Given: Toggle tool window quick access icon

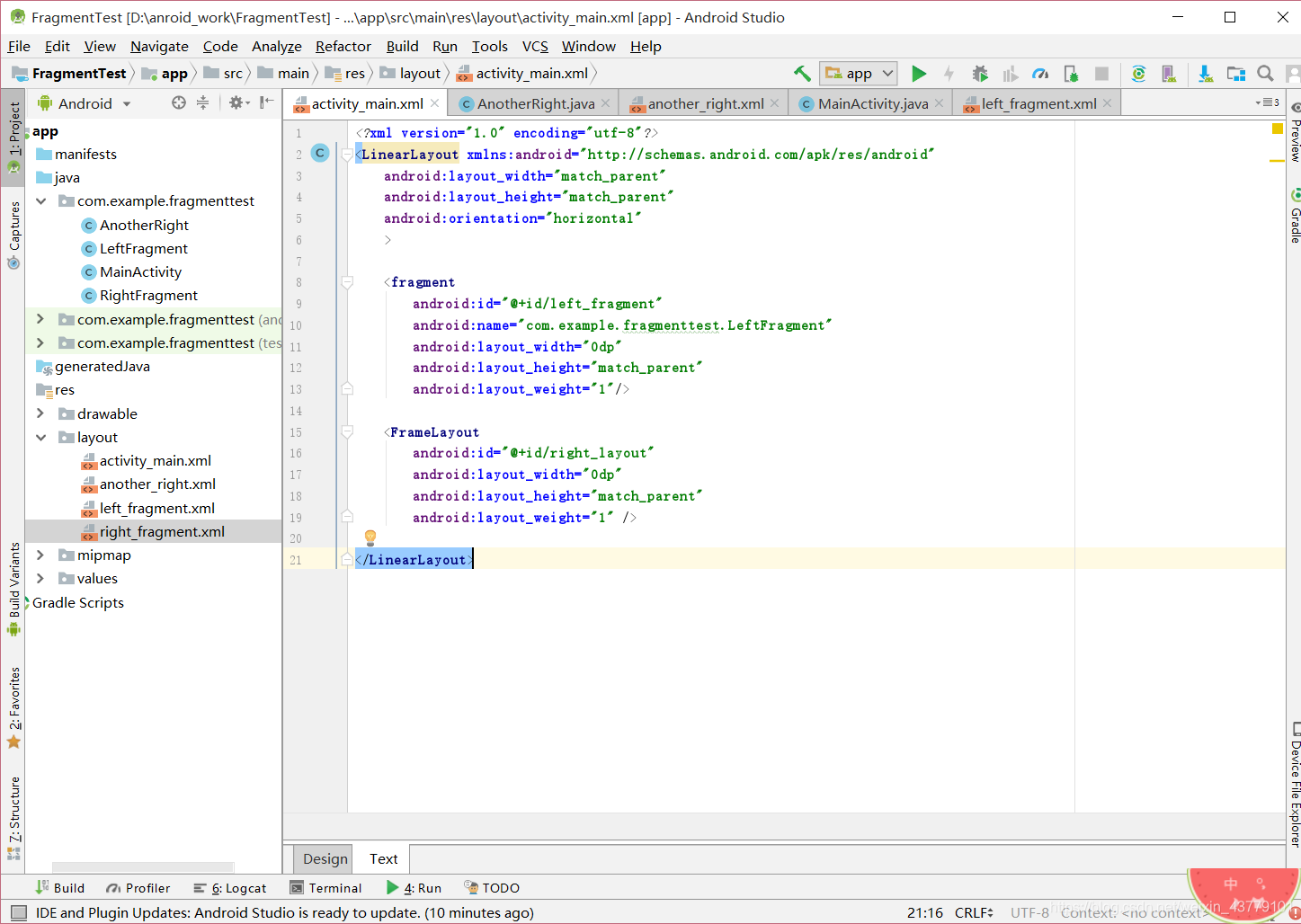Looking at the screenshot, I should coord(18,912).
